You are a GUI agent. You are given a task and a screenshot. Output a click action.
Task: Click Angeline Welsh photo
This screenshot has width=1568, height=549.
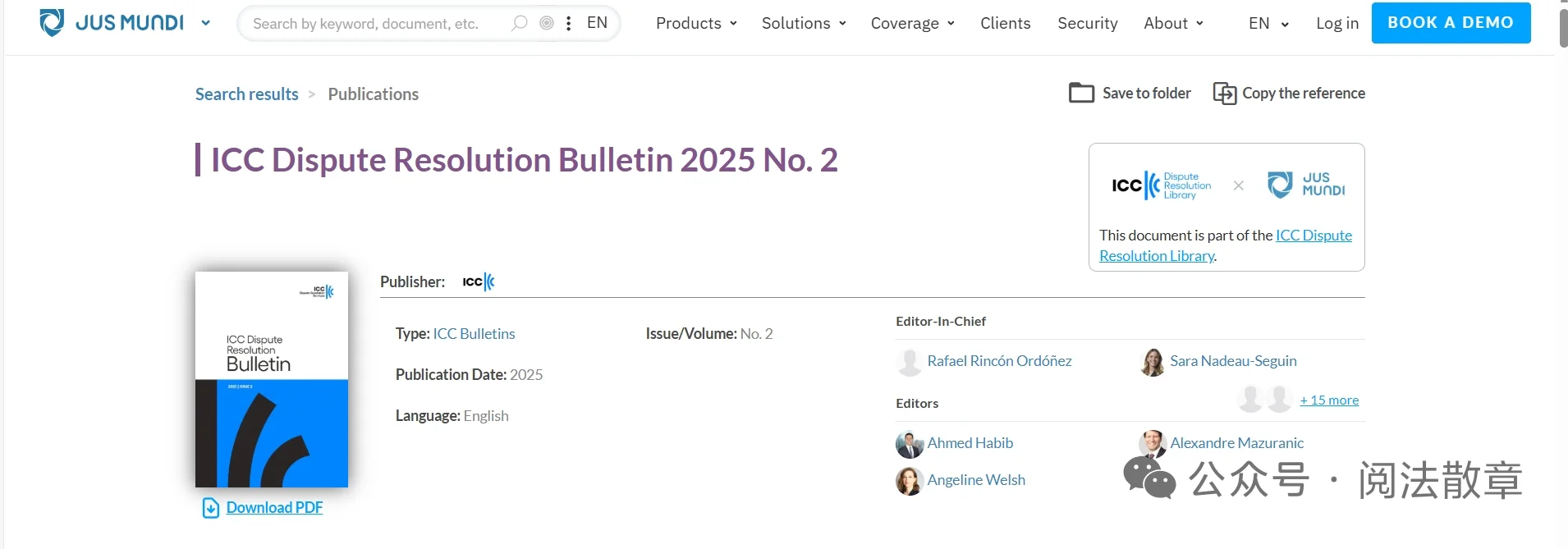pyautogui.click(x=910, y=481)
